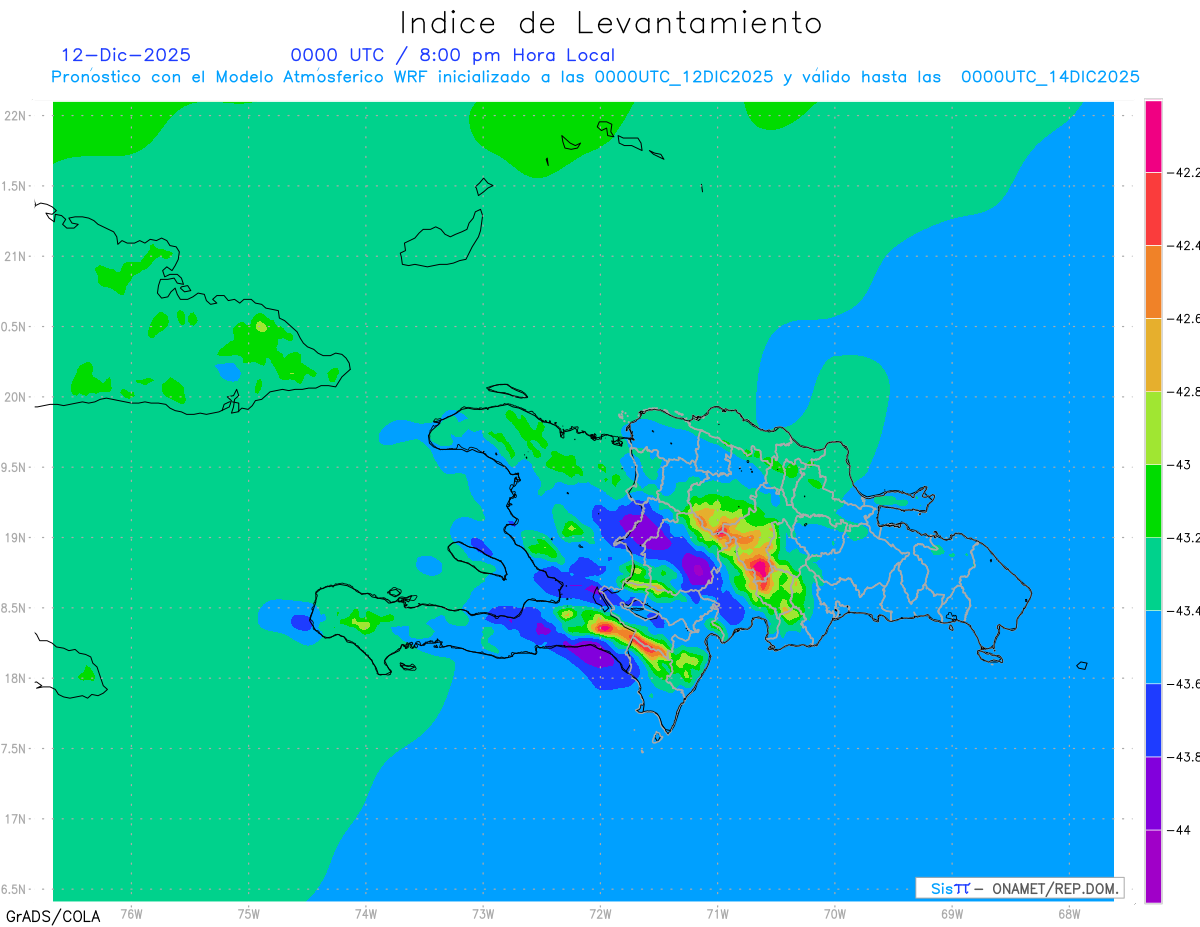Image resolution: width=1200 pixels, height=927 pixels.
Task: Click the '75W' longitude label
Action: 249,913
